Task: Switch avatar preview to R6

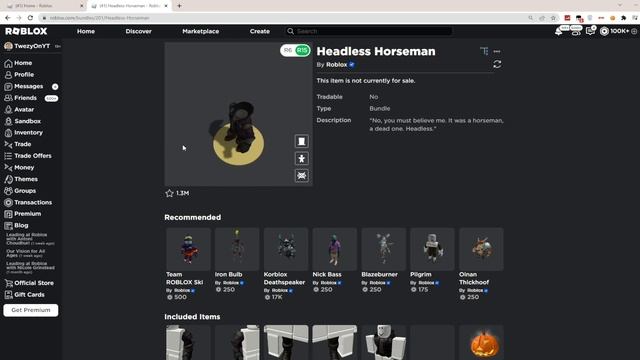Action: (x=288, y=50)
